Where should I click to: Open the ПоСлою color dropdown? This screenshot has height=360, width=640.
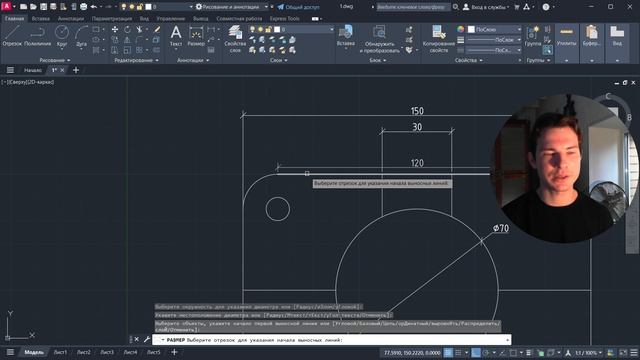494,29
